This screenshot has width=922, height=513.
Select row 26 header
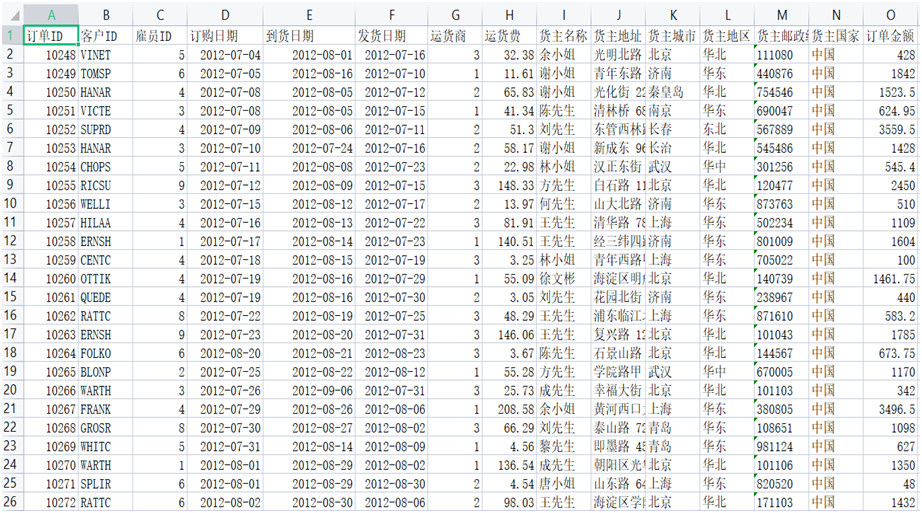(x=11, y=502)
